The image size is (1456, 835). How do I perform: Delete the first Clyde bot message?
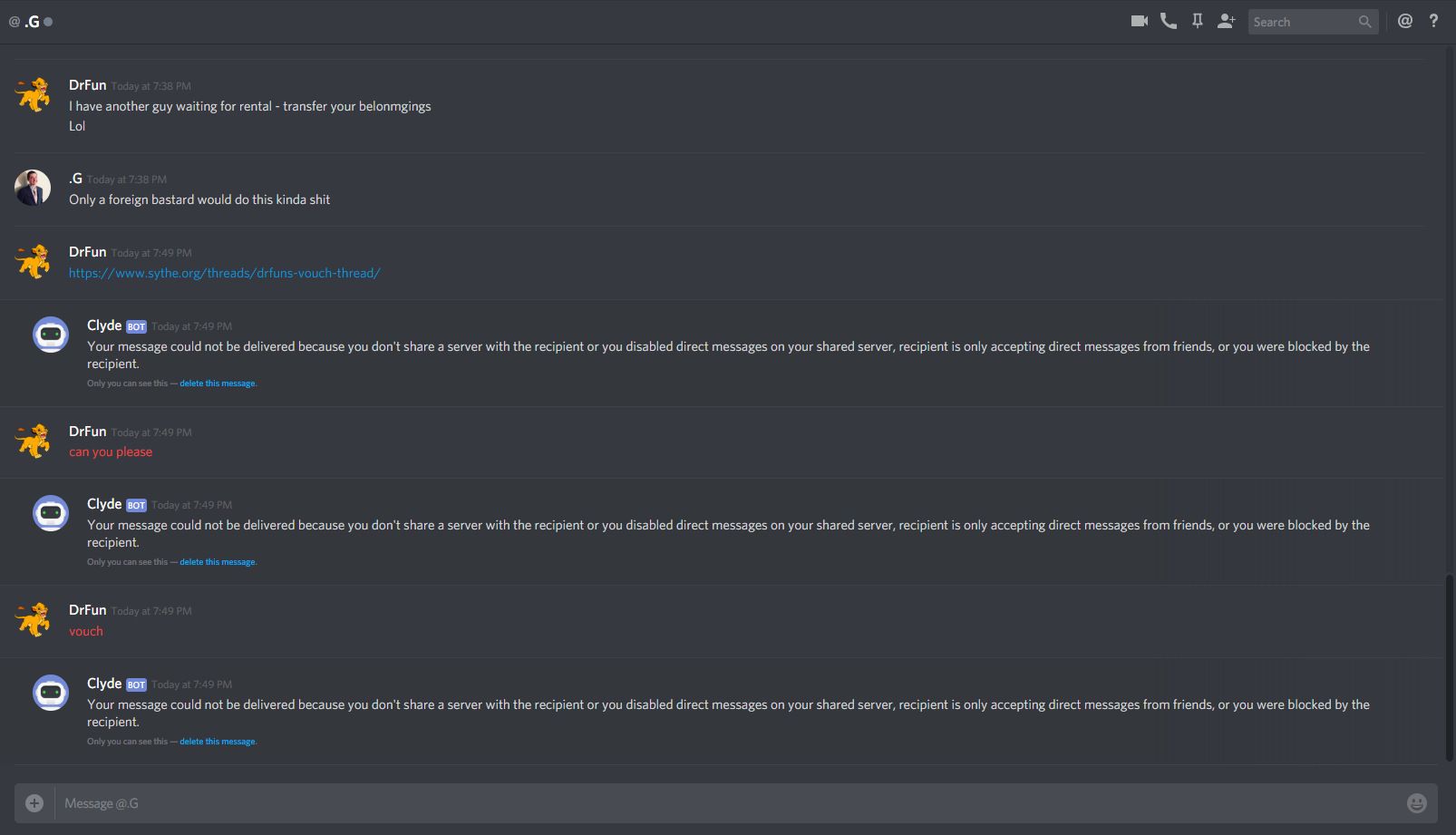[218, 384]
